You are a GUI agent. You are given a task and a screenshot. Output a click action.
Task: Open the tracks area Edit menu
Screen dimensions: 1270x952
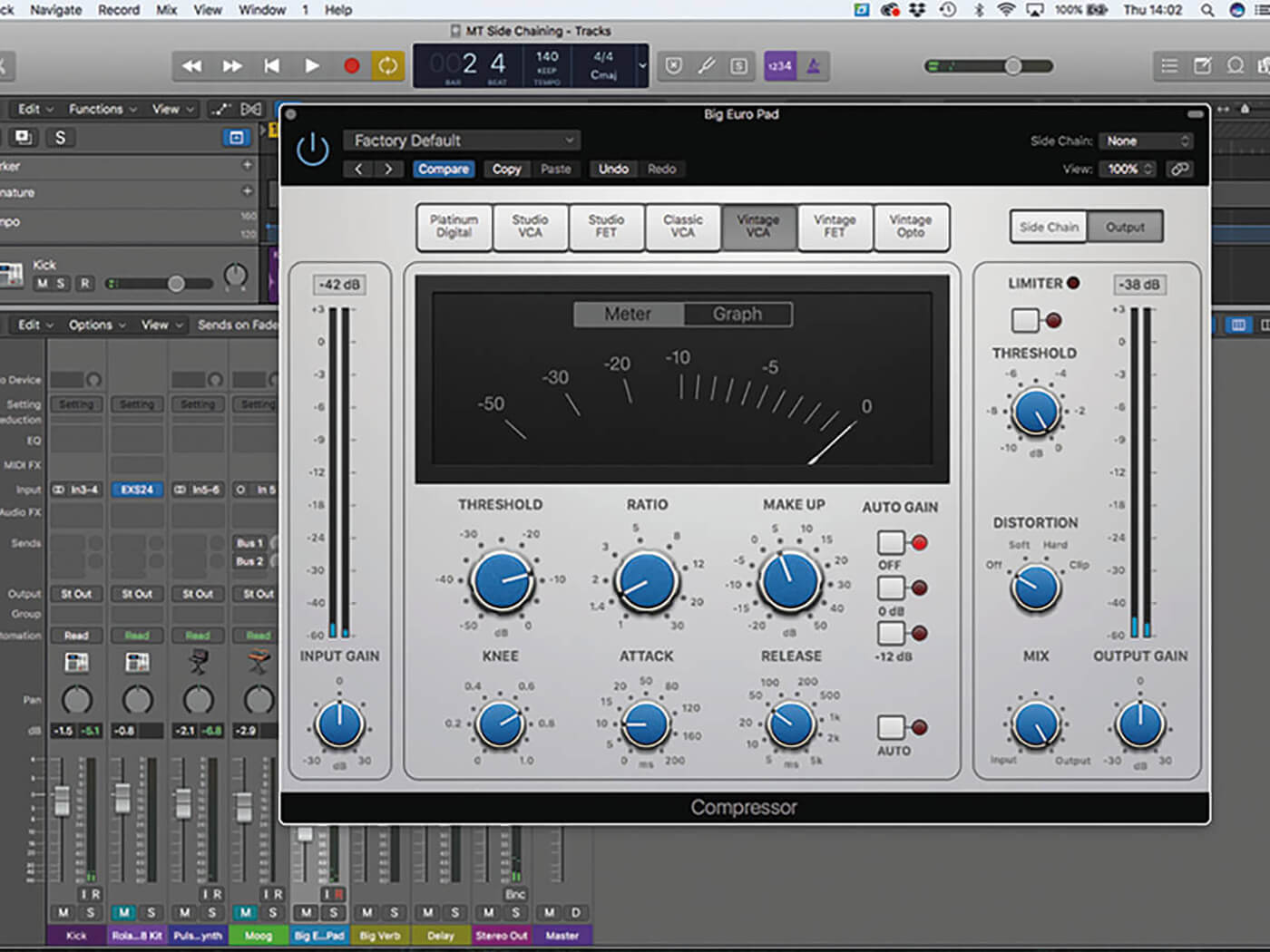35,109
